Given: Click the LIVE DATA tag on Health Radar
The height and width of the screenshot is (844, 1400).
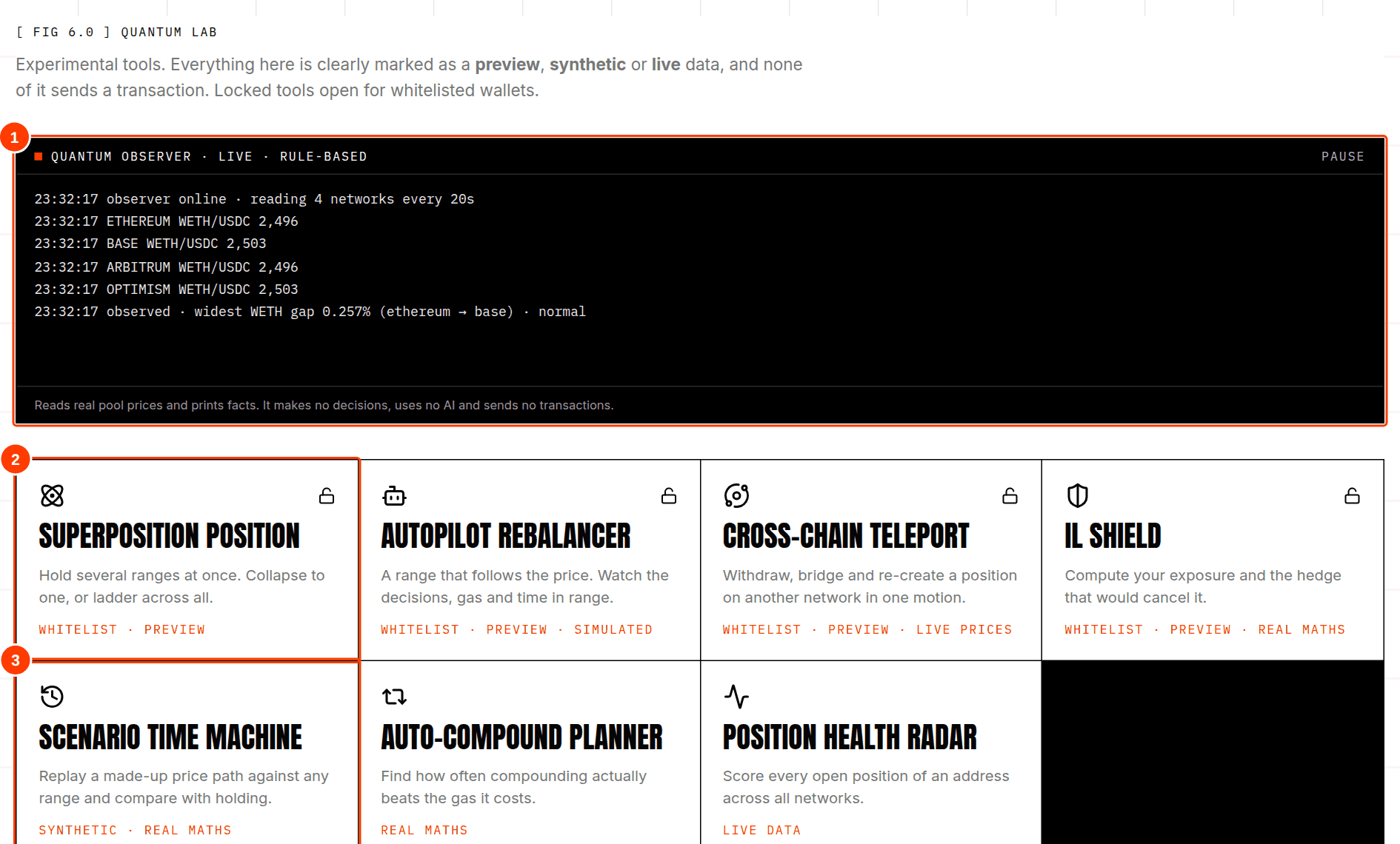Looking at the screenshot, I should (x=761, y=830).
